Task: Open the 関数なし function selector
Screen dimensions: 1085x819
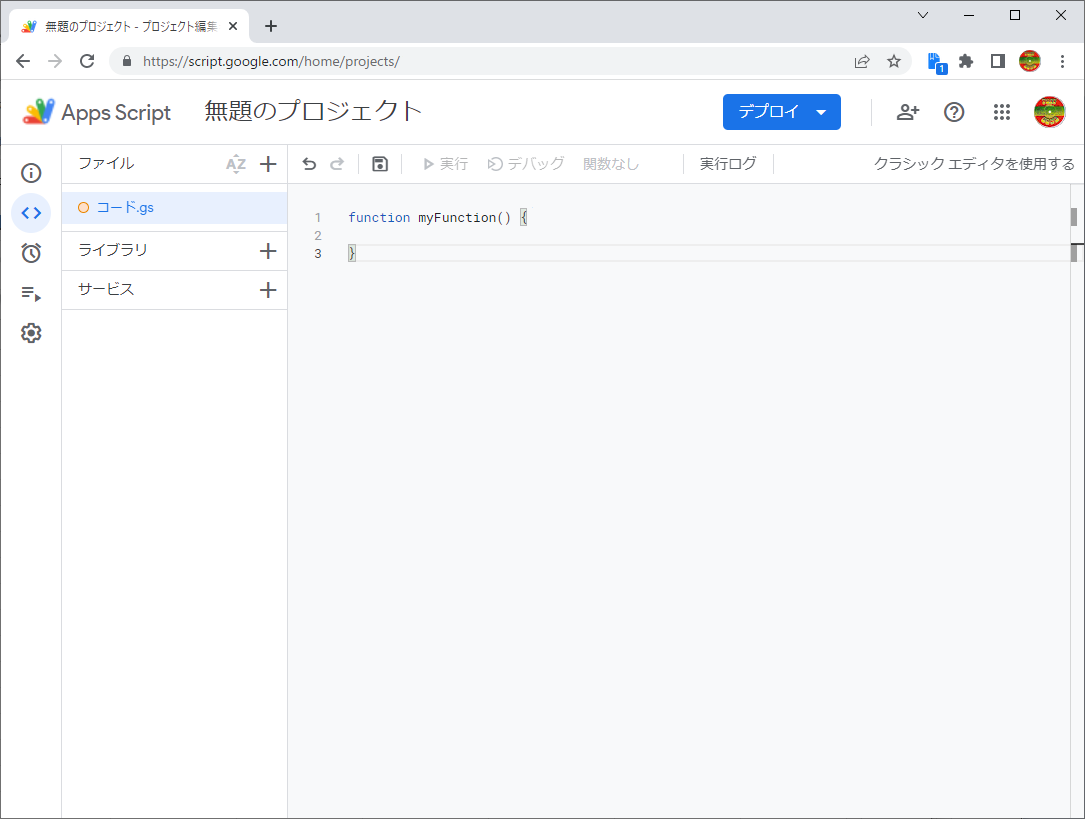Action: click(611, 164)
